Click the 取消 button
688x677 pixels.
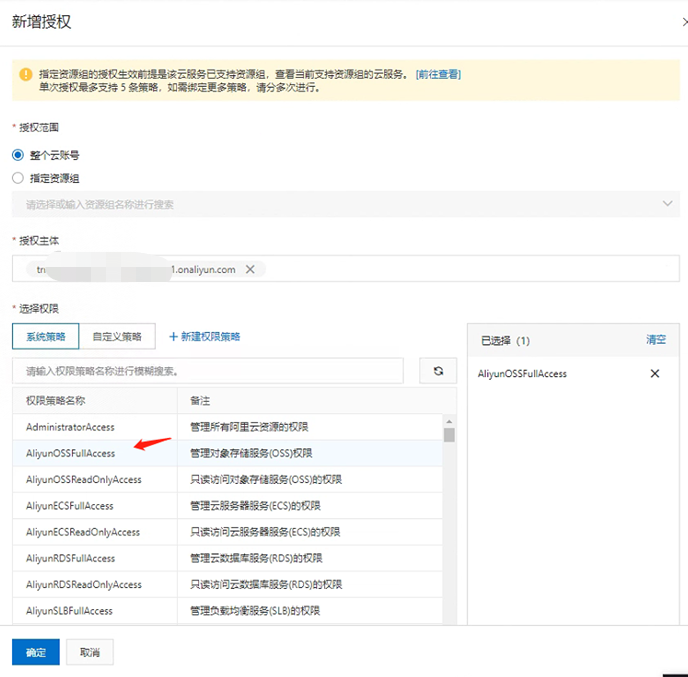pos(90,652)
